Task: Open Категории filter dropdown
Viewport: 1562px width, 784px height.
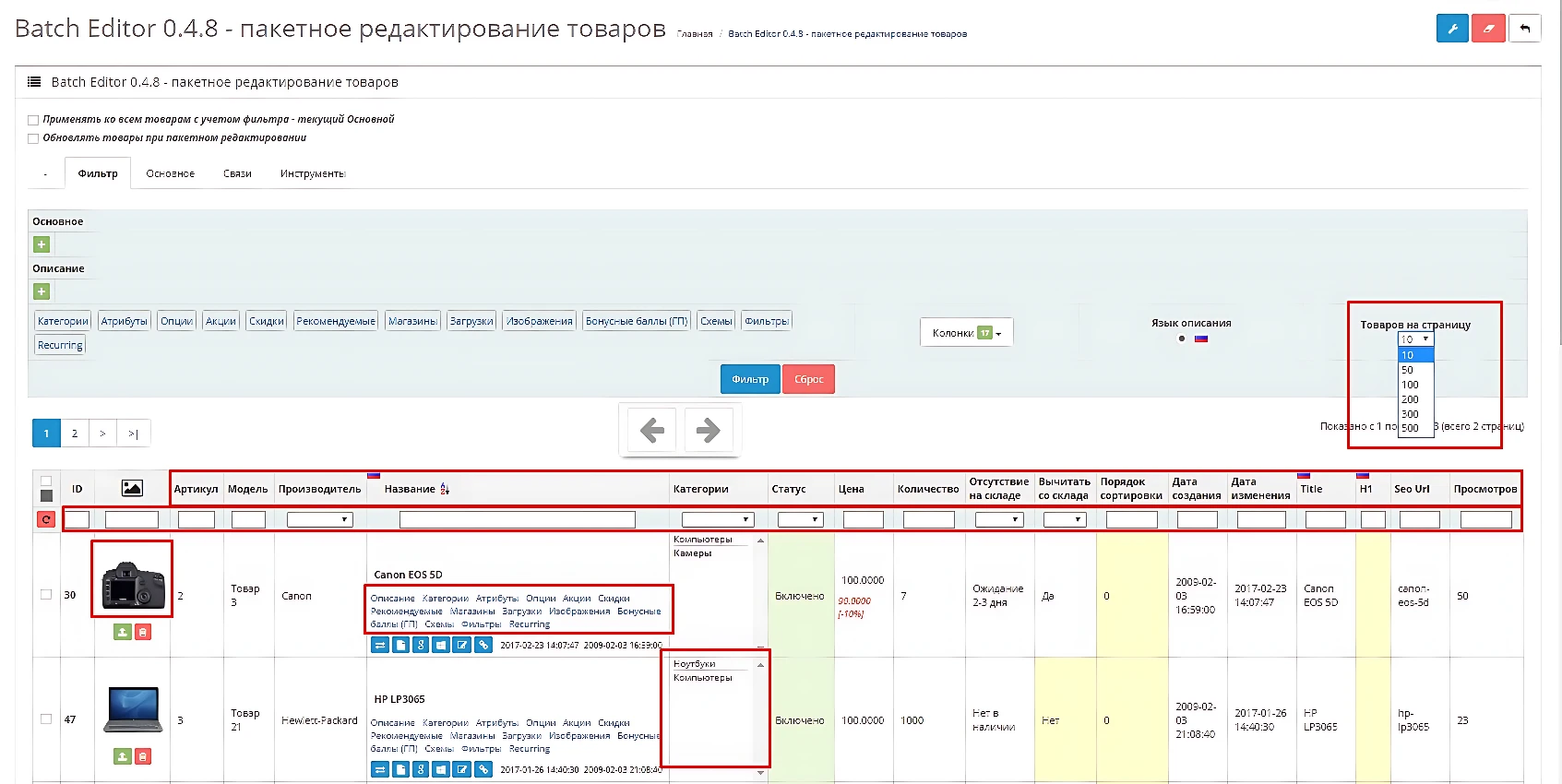Action: [x=718, y=520]
